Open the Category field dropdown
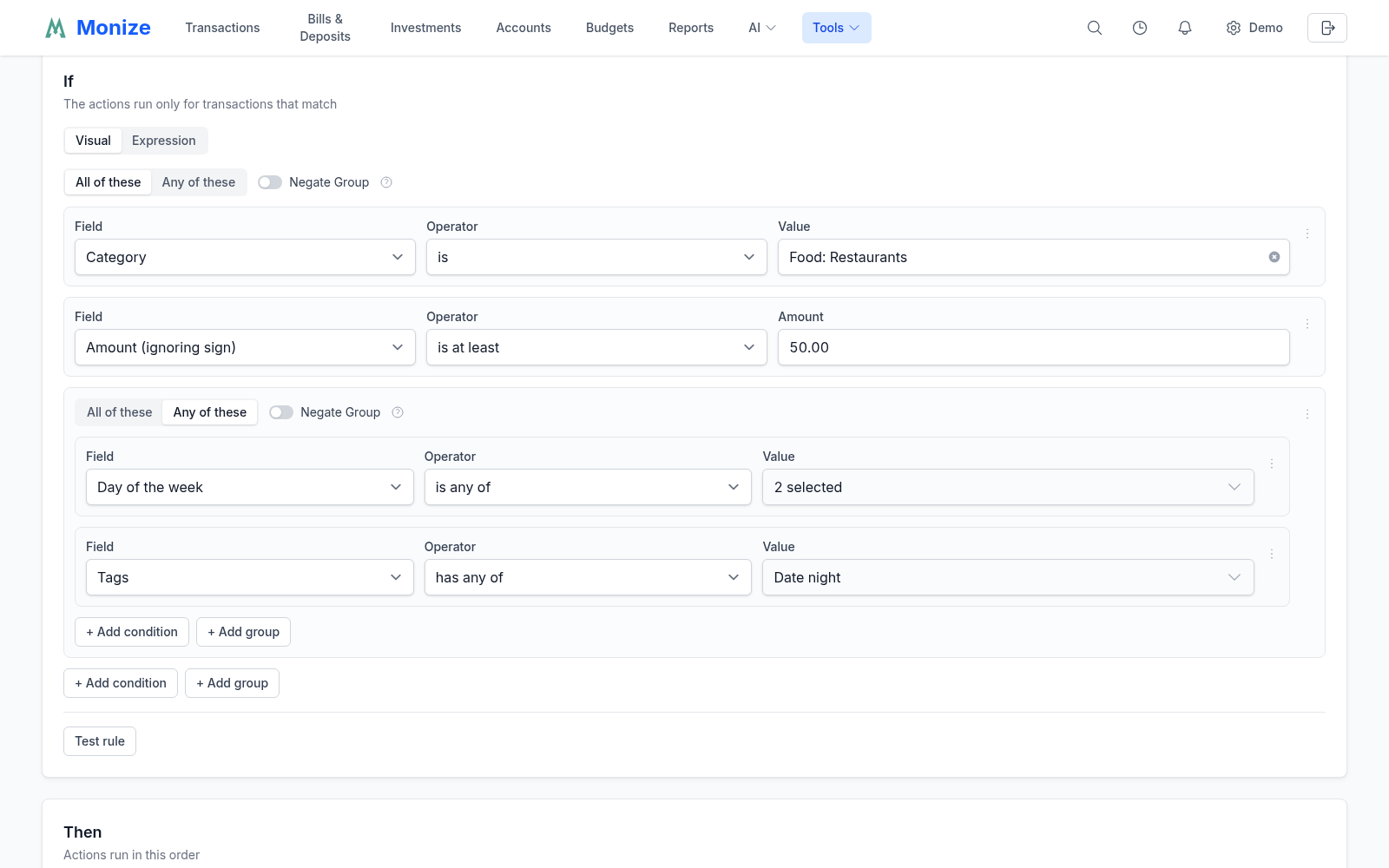This screenshot has height=868, width=1389. (245, 257)
